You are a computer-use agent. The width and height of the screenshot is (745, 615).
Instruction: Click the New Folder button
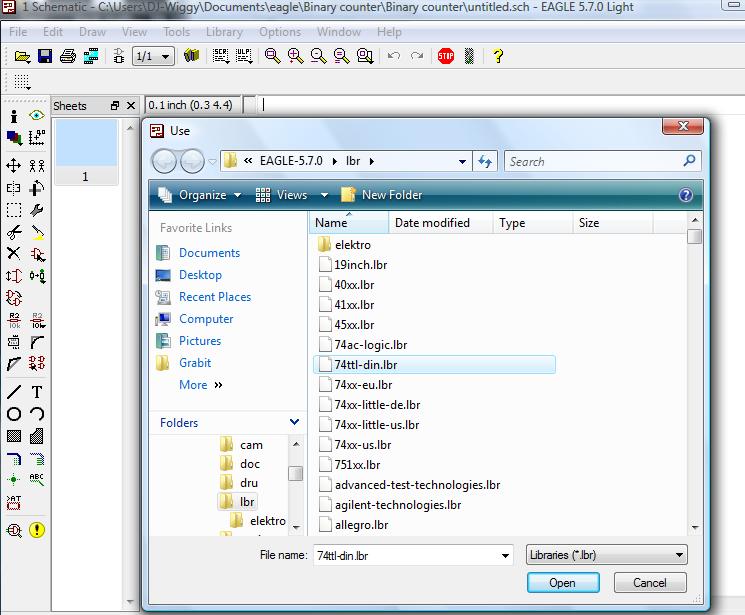click(x=382, y=195)
